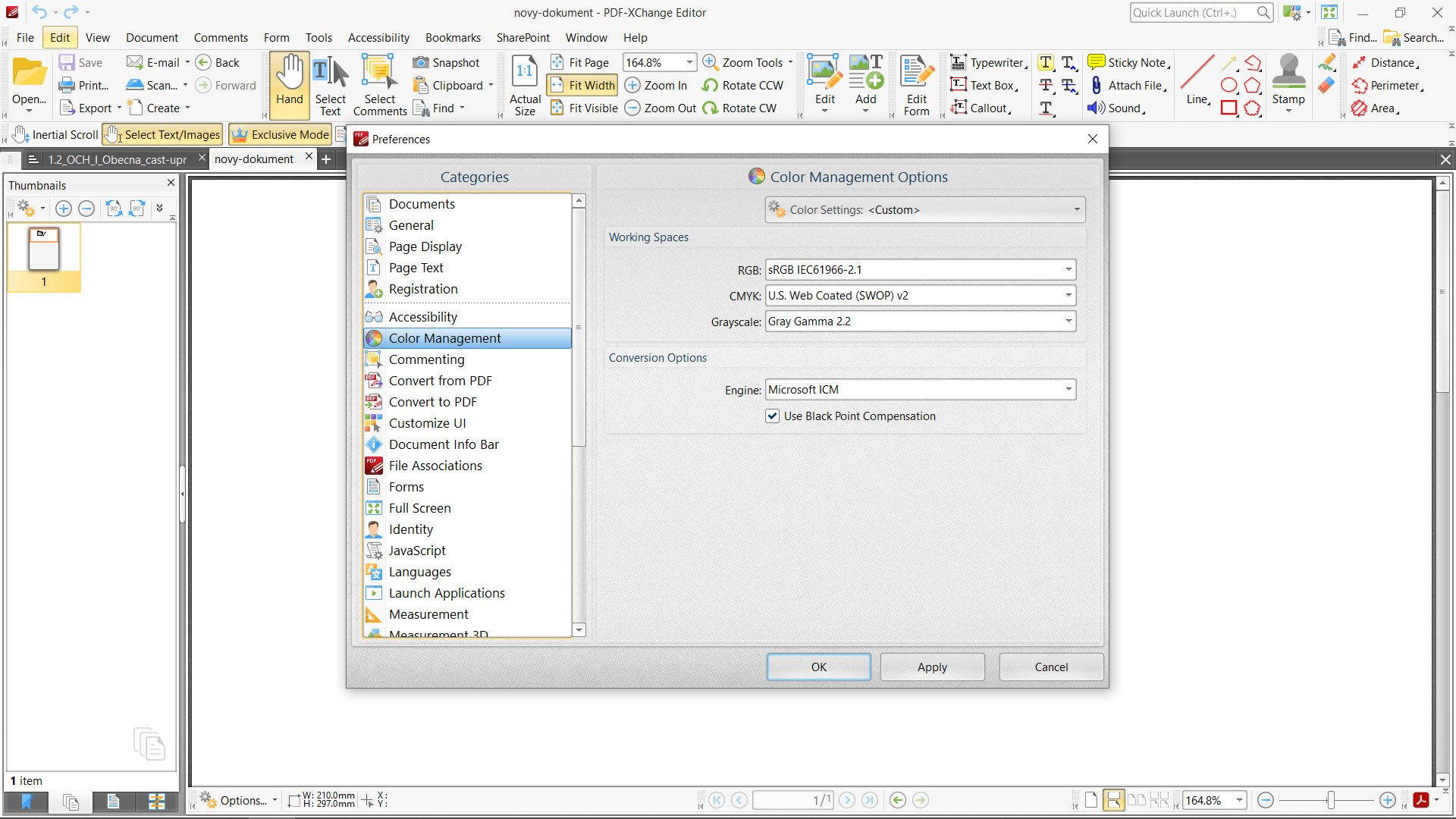Open the File menu
1456x819 pixels.
tap(25, 38)
